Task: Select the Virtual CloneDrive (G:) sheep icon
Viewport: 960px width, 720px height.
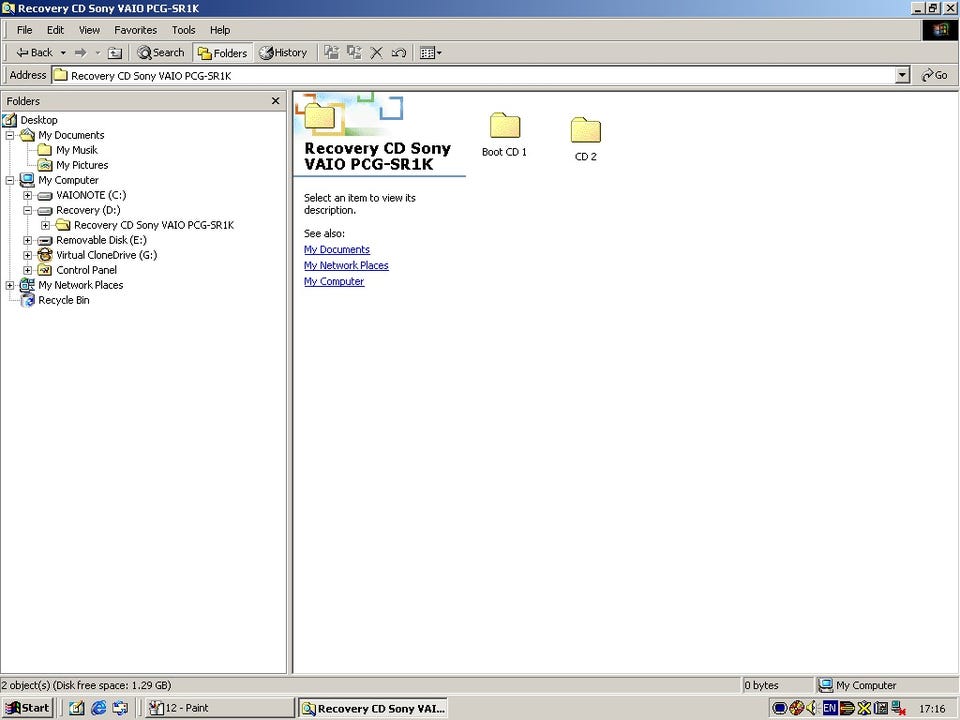Action: click(45, 255)
